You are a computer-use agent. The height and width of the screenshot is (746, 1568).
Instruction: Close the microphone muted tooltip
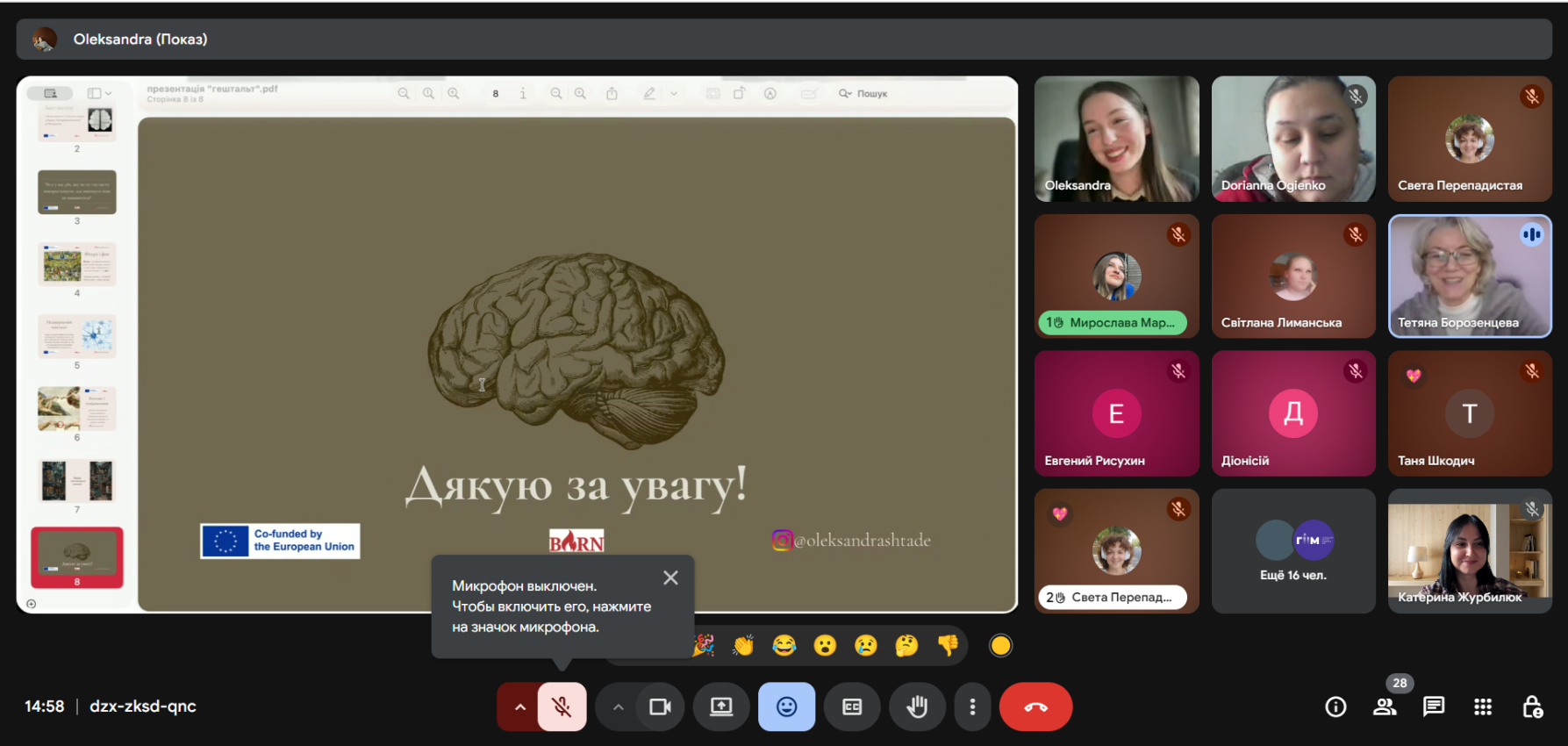pos(670,577)
